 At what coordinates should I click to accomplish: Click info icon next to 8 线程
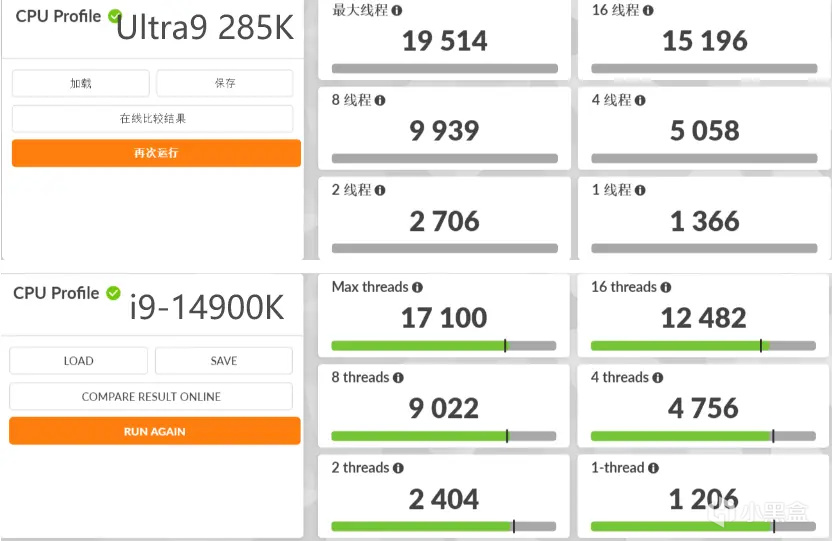click(380, 100)
